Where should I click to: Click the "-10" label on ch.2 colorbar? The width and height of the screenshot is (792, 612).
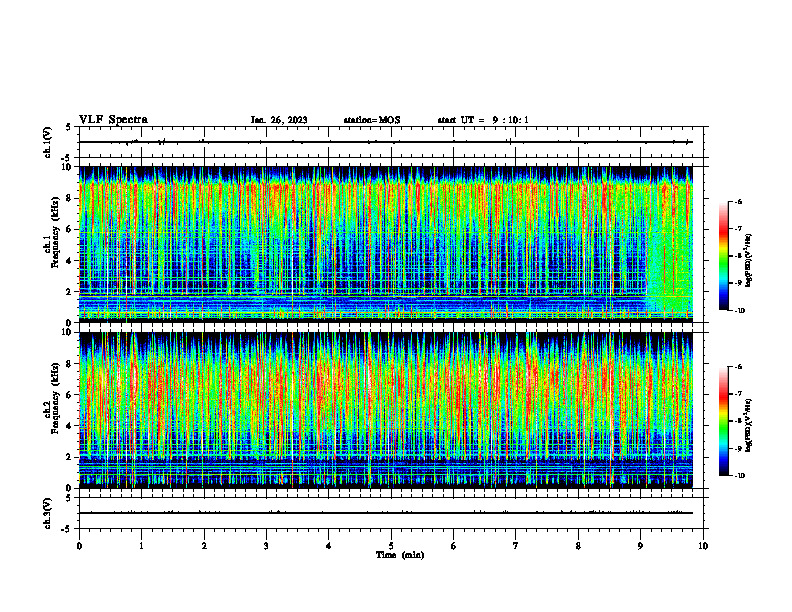click(x=739, y=476)
